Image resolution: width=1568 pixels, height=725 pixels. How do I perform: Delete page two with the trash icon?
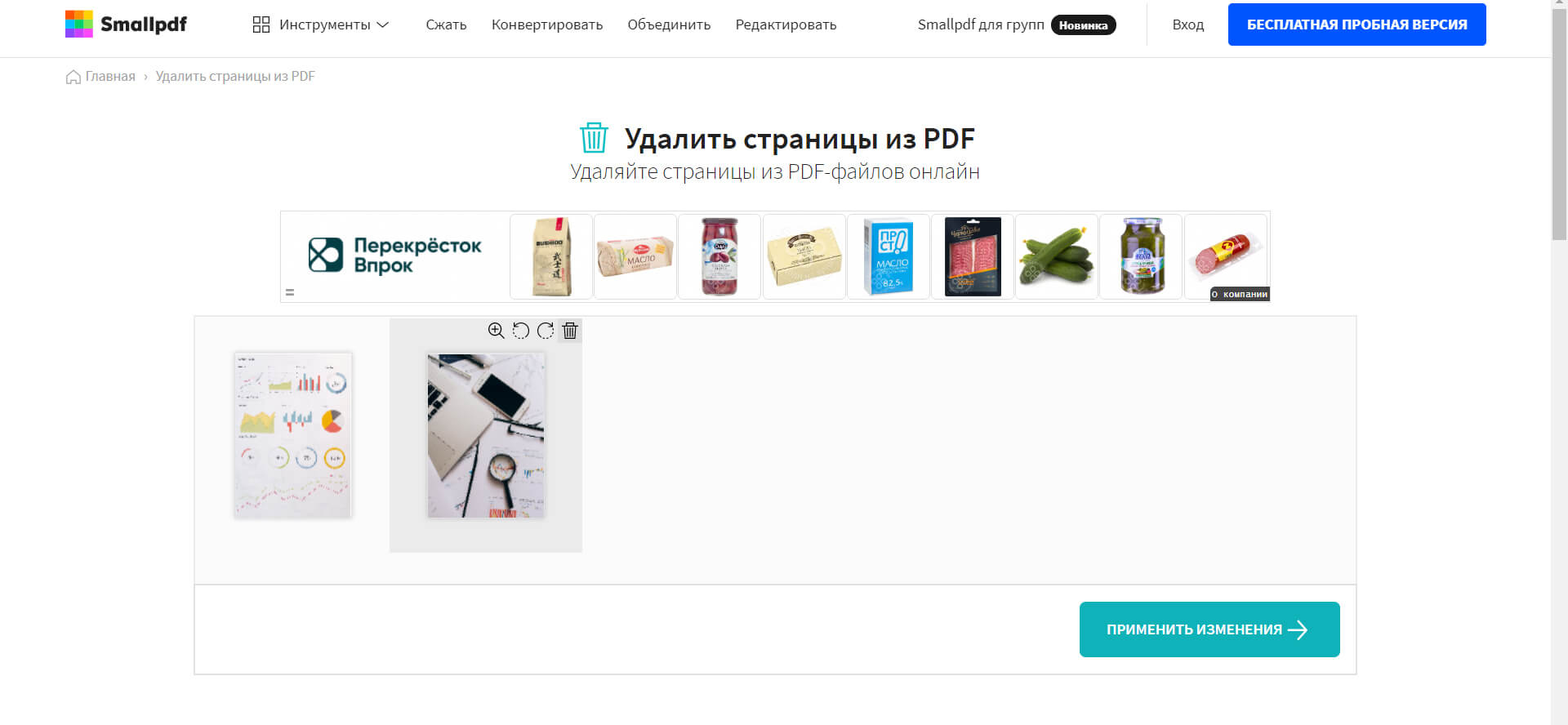[570, 331]
